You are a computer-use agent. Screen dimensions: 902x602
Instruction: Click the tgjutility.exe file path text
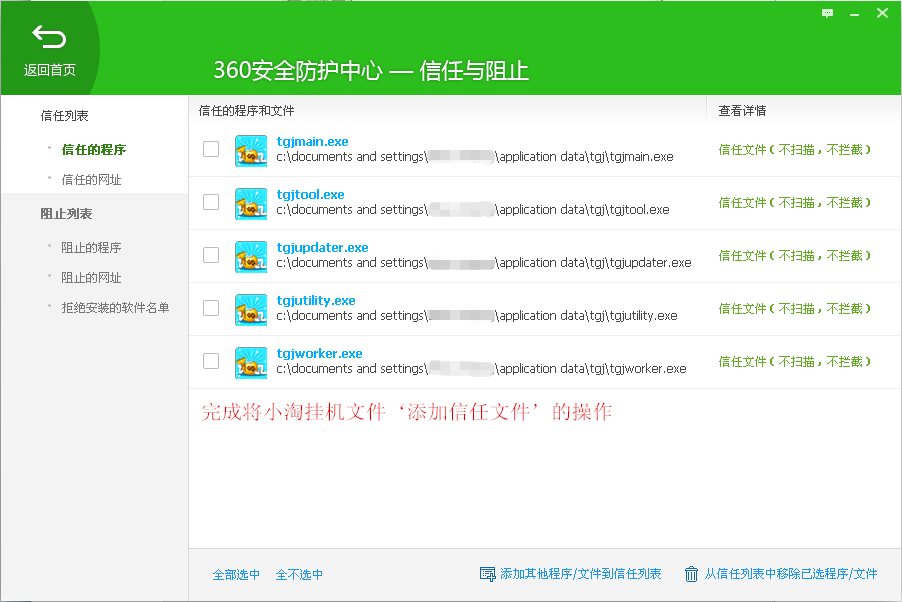(477, 315)
